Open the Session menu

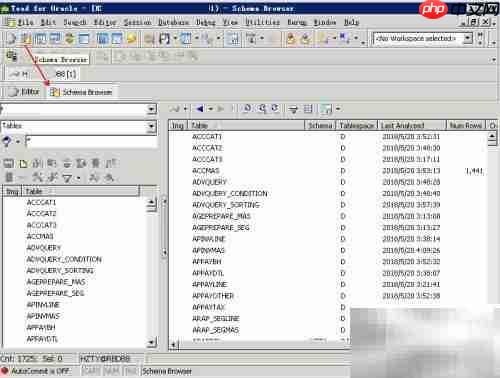137,22
